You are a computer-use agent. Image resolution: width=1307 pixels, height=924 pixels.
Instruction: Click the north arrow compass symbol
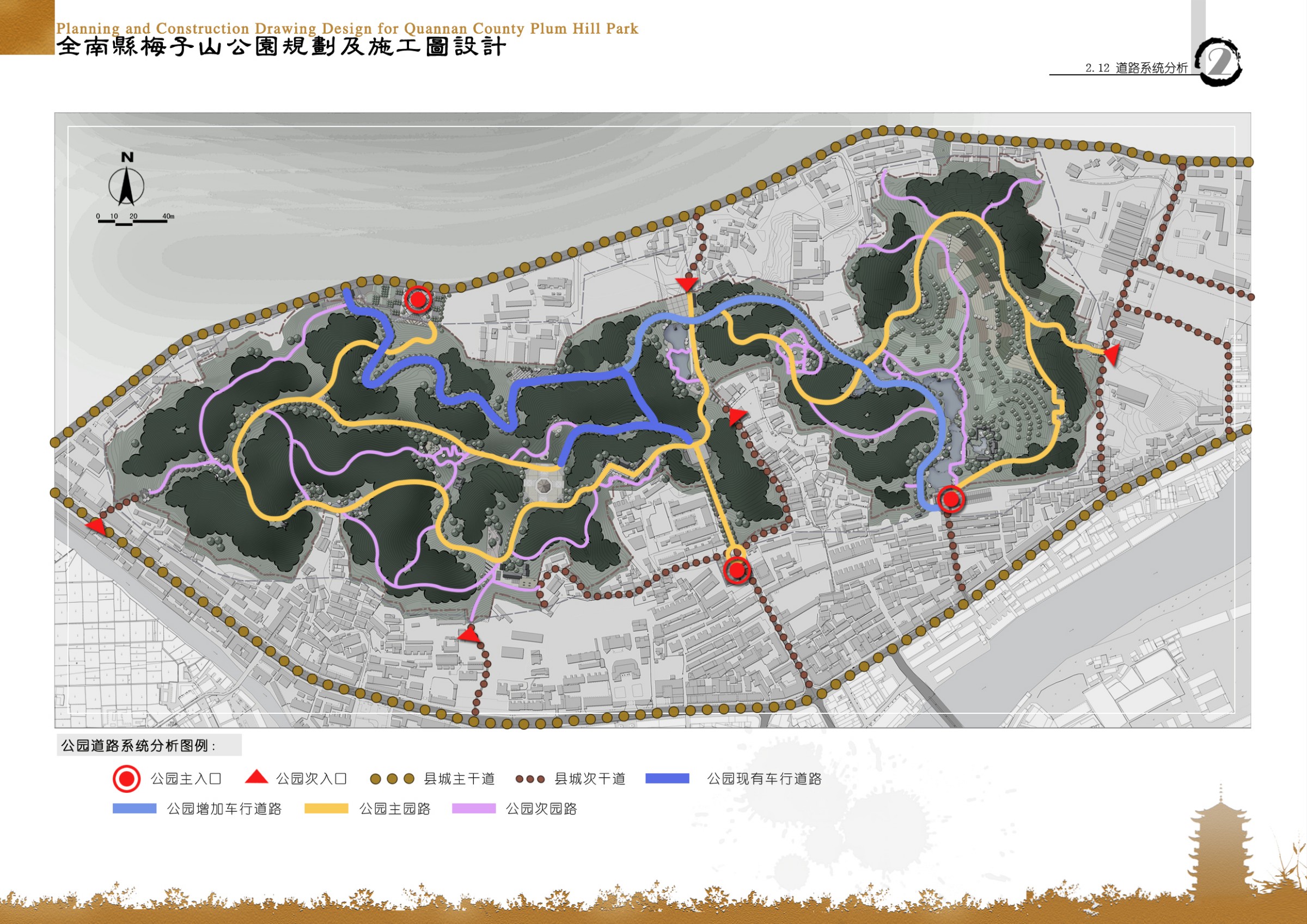coord(126,186)
